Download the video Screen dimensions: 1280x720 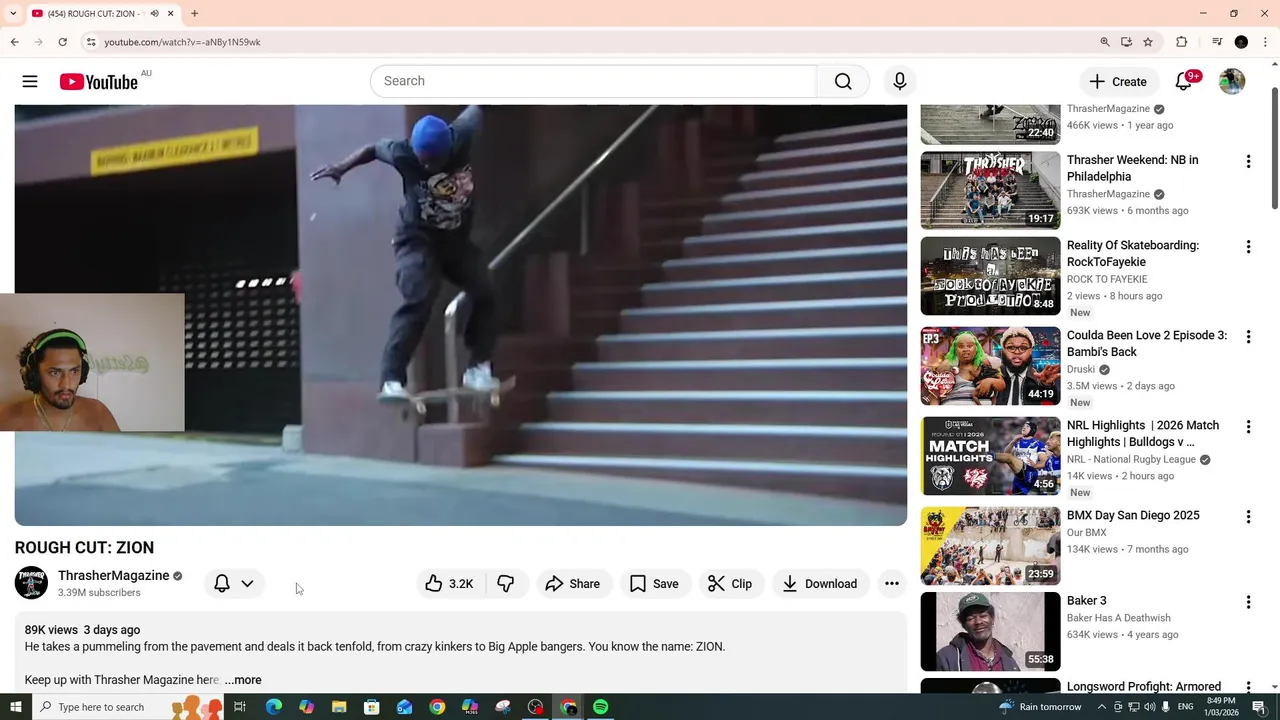[x=820, y=584]
